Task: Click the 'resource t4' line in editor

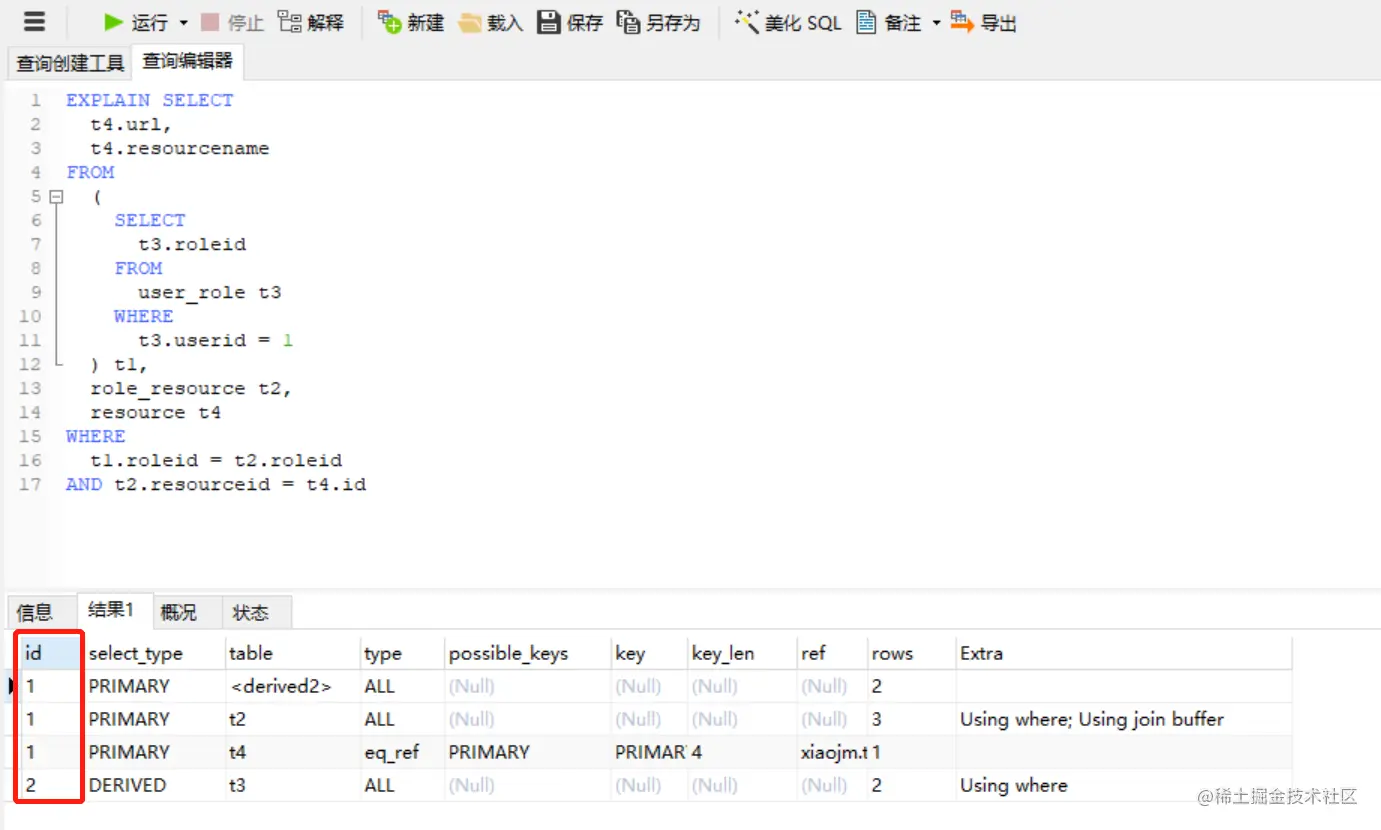Action: (x=156, y=412)
